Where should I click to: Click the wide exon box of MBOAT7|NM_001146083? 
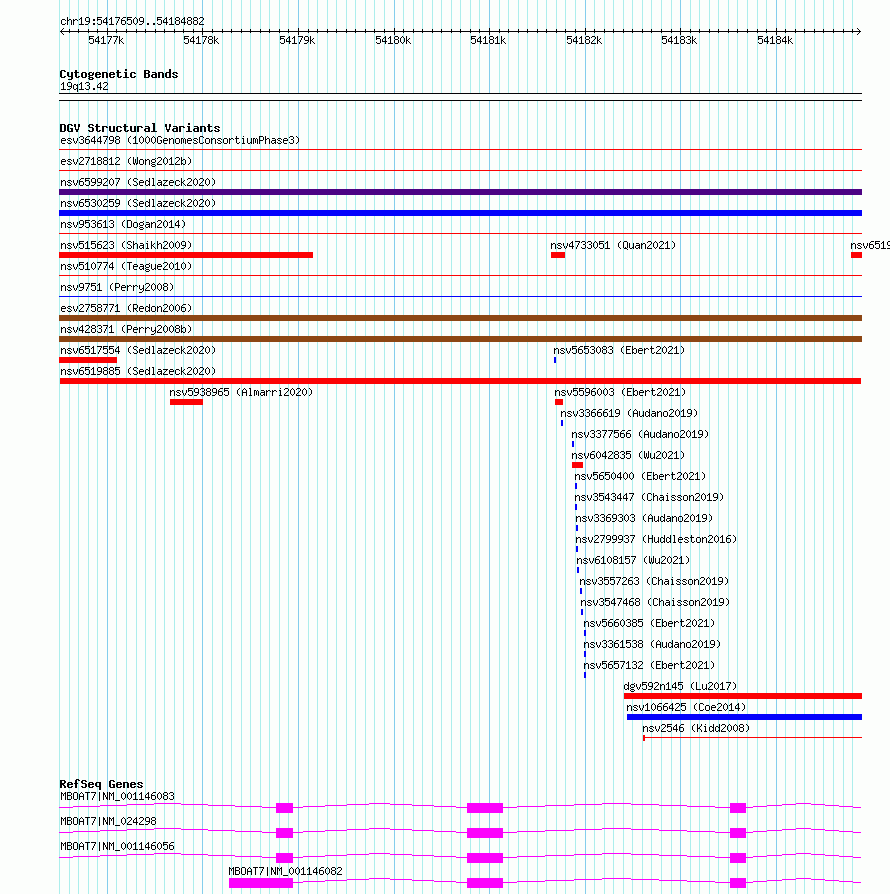click(x=485, y=808)
